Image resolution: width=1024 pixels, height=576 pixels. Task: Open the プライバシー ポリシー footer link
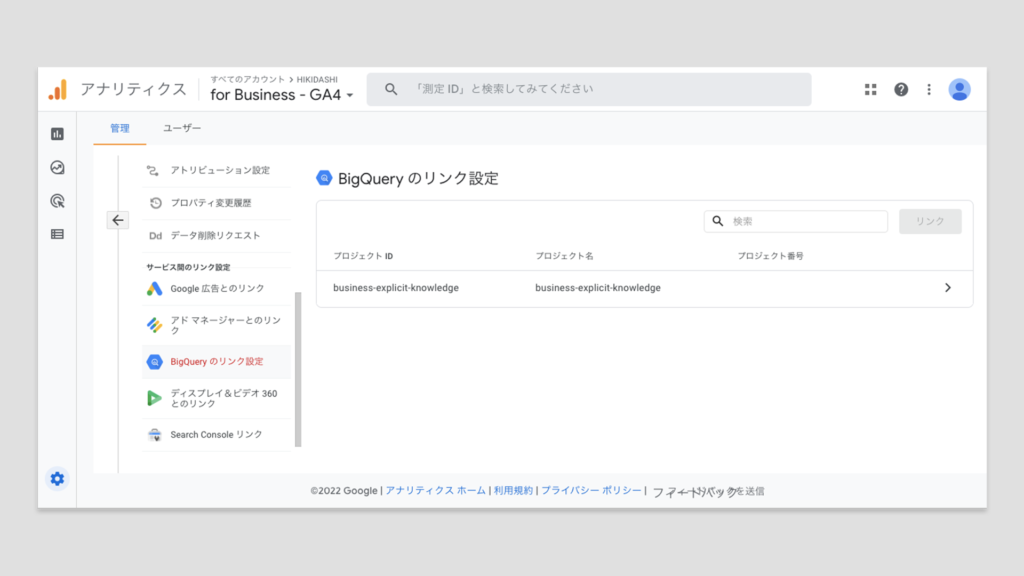point(591,491)
